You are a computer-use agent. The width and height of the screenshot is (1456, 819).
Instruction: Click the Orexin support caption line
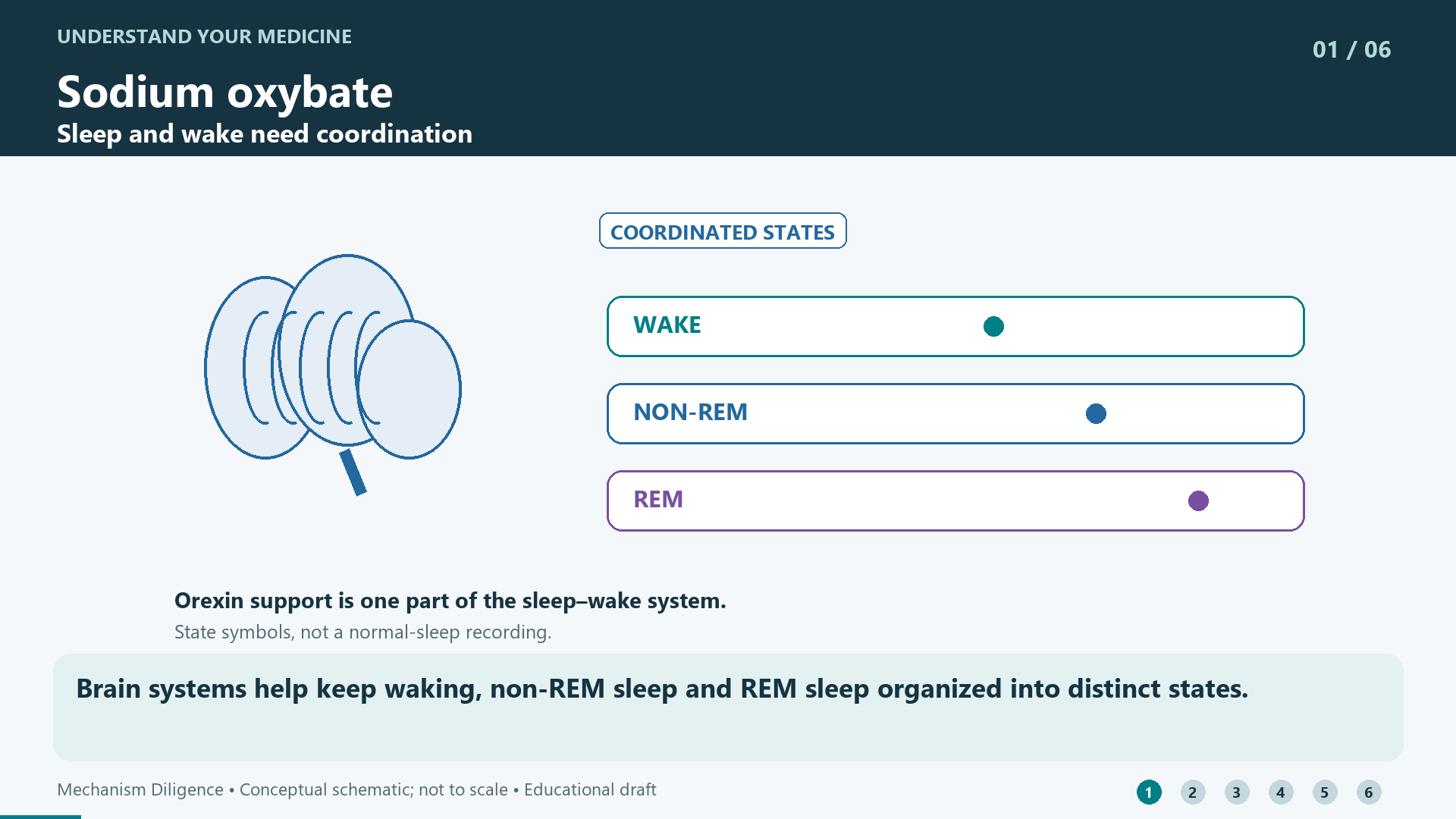coord(450,601)
